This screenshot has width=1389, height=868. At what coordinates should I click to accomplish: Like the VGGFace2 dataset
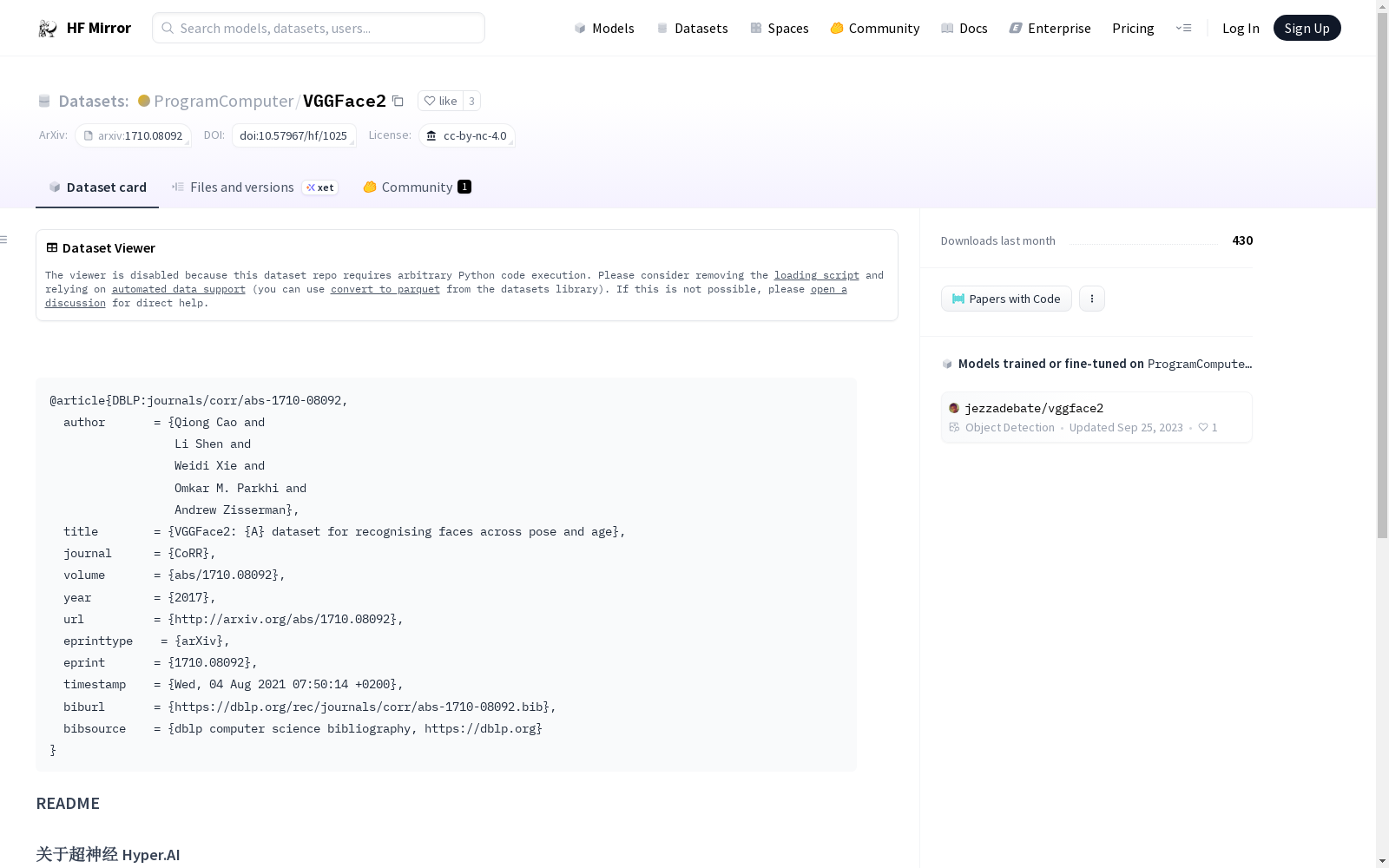point(440,101)
